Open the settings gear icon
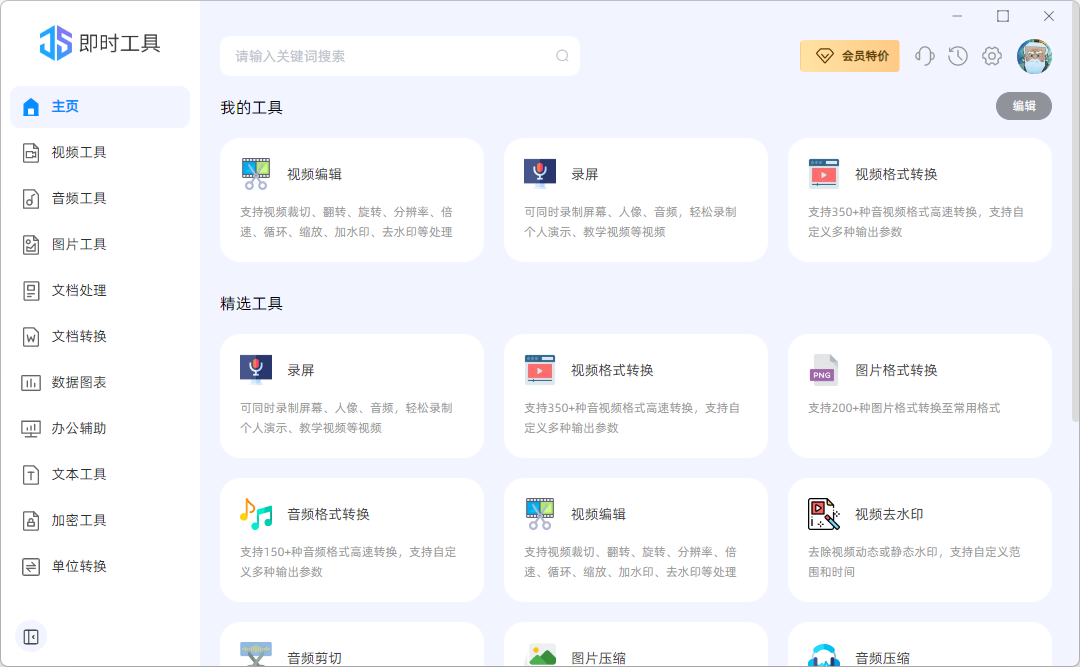 [x=992, y=56]
